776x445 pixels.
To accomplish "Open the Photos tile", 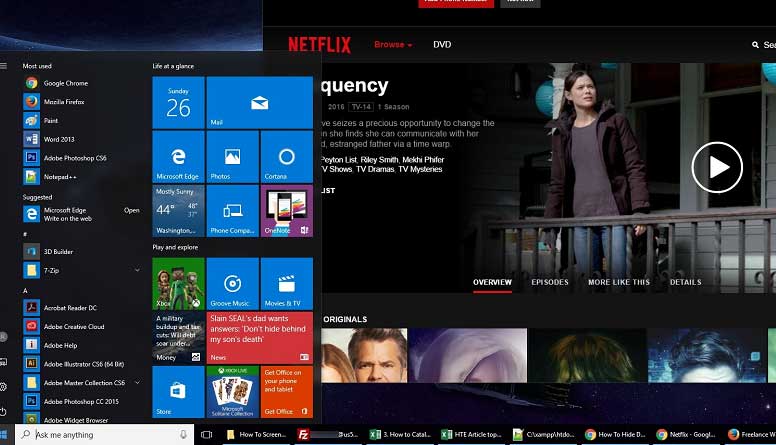I will (233, 157).
